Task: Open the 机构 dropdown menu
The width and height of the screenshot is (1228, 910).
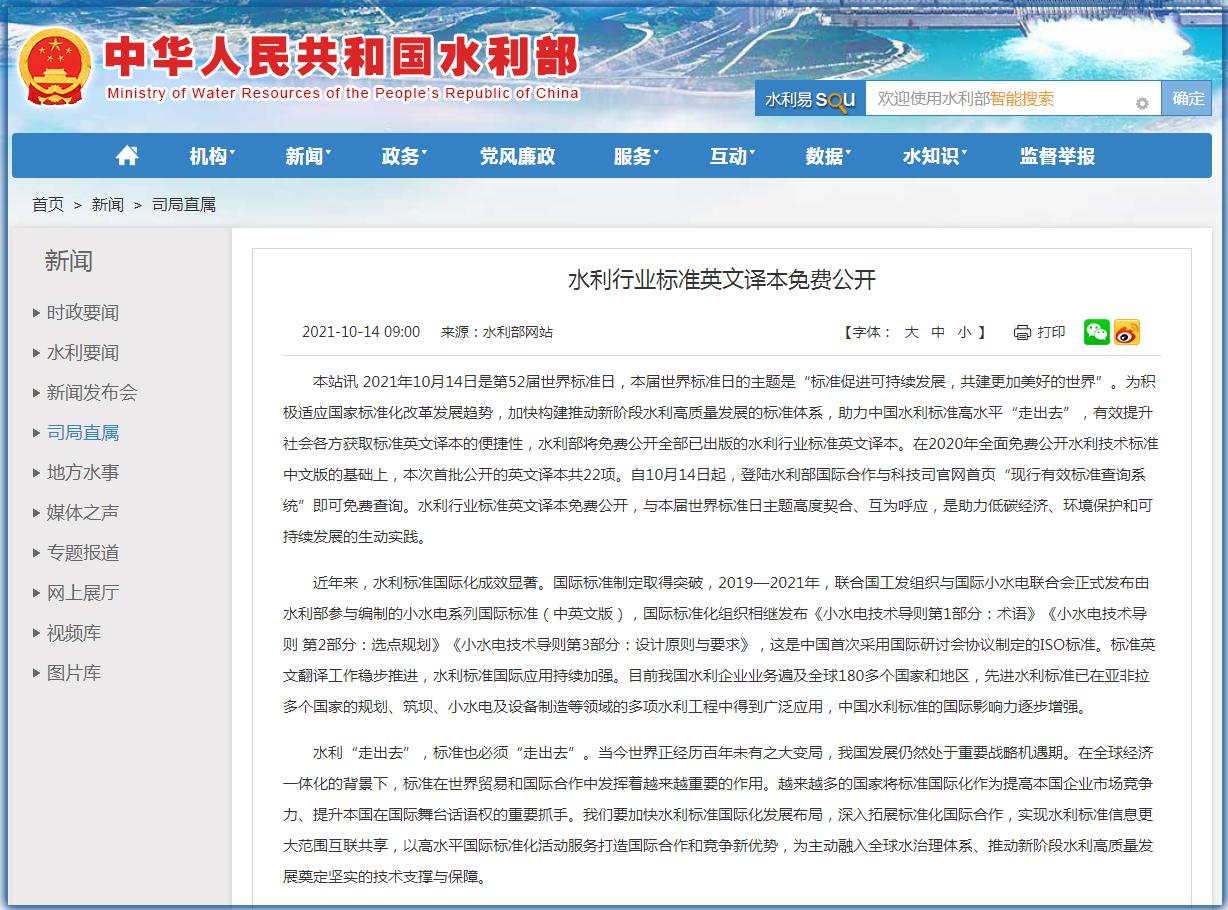Action: 212,156
